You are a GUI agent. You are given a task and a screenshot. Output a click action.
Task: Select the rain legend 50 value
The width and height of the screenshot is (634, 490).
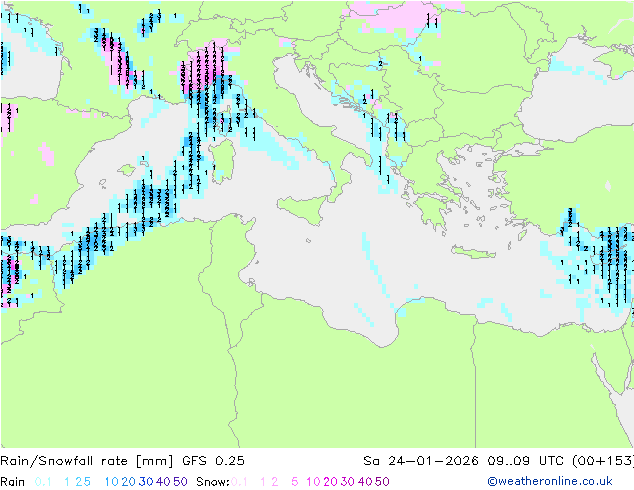coord(180,482)
